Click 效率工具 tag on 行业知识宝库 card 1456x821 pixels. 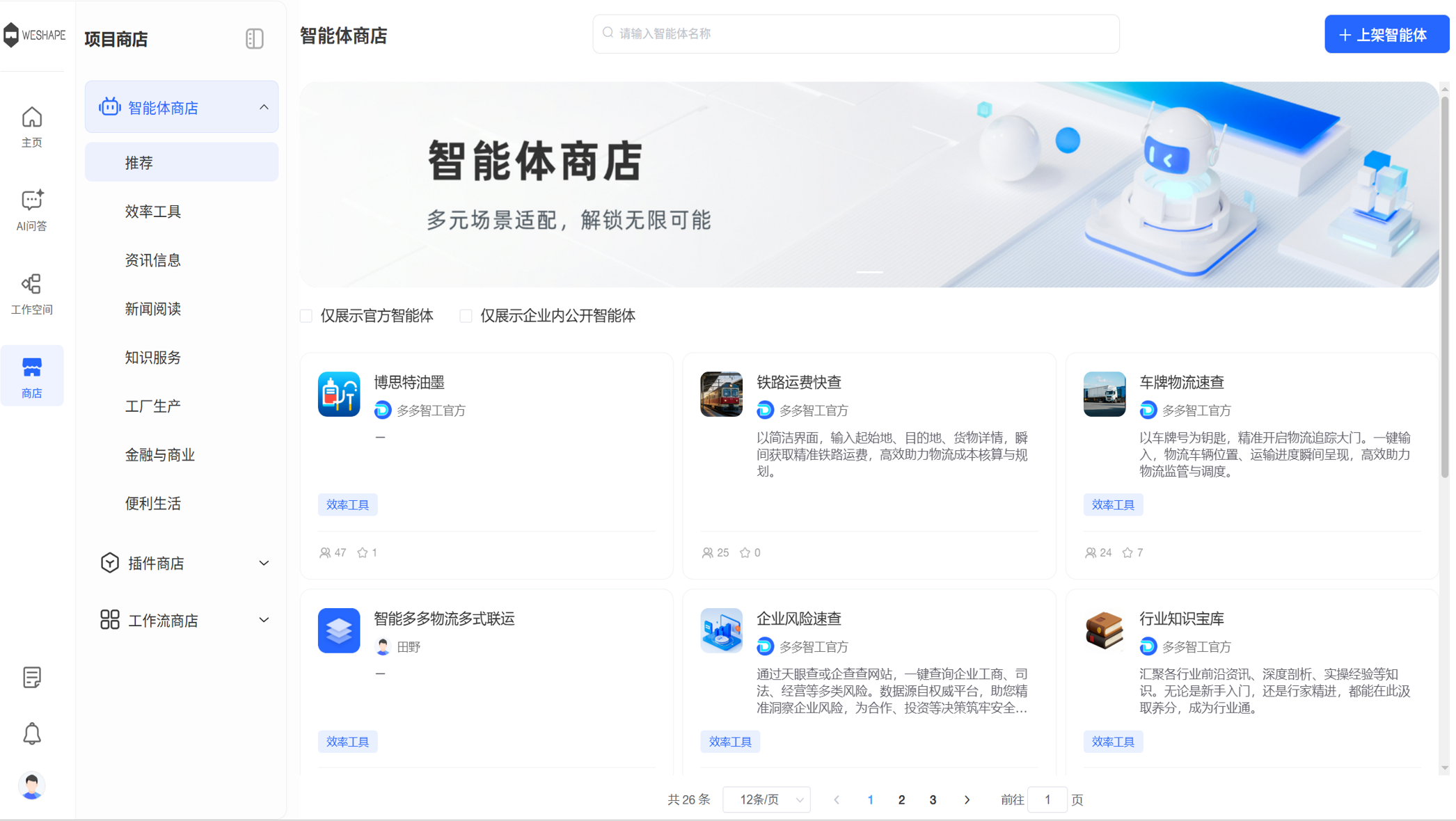(1113, 742)
